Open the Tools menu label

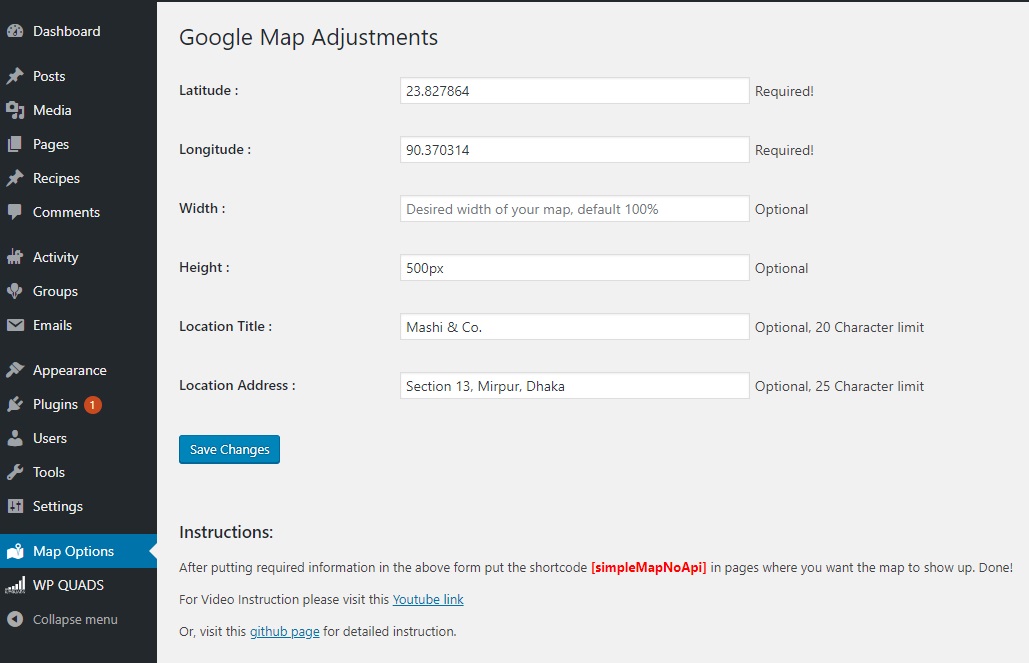pos(49,472)
